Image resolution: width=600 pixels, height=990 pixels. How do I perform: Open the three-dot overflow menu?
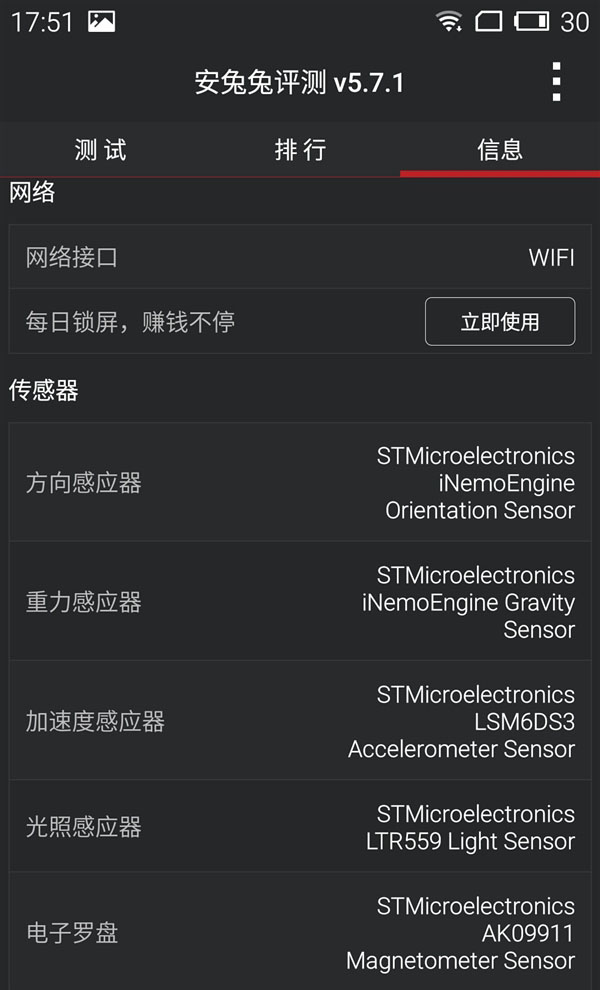tap(556, 81)
